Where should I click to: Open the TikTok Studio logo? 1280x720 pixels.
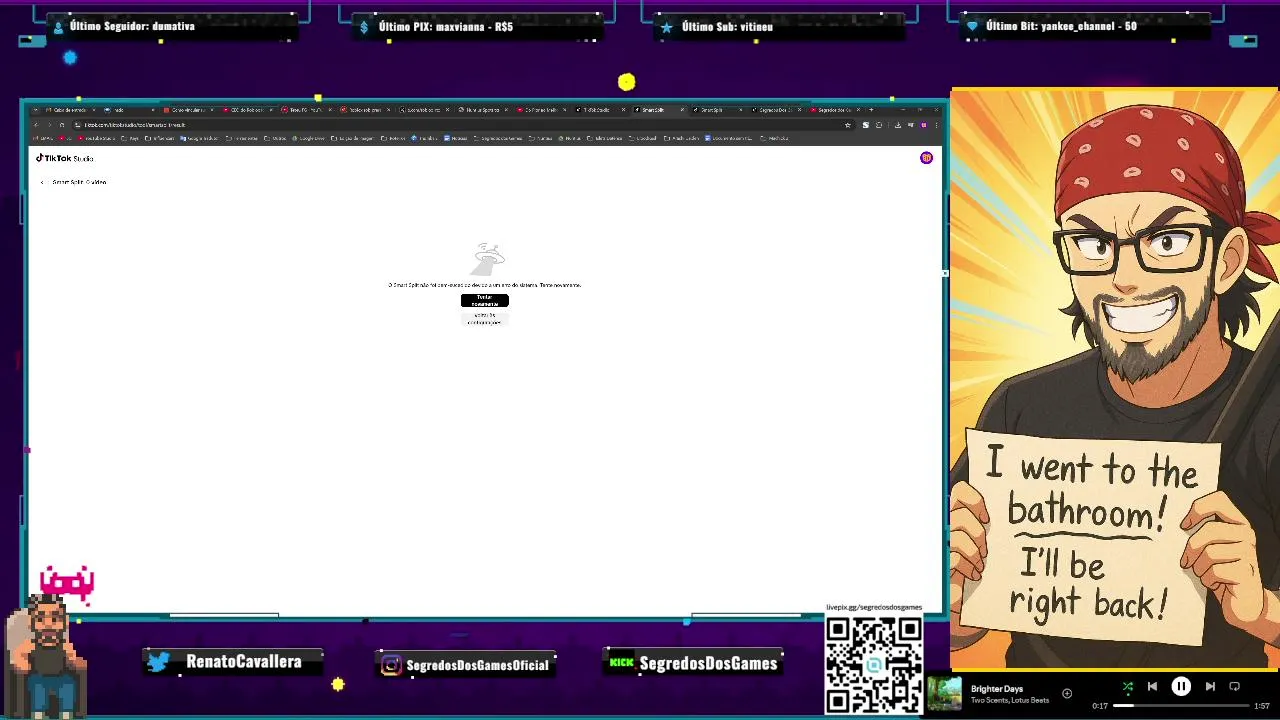[x=65, y=158]
